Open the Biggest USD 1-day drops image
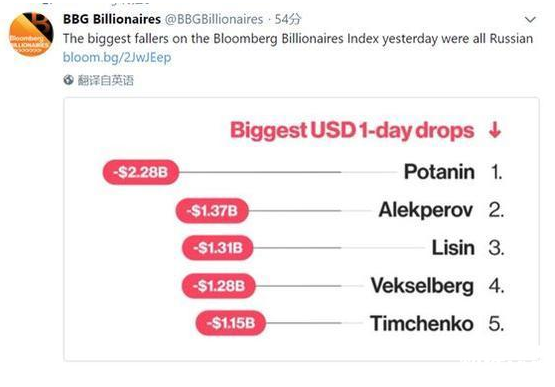Image resolution: width=555 pixels, height=387 pixels. click(301, 229)
